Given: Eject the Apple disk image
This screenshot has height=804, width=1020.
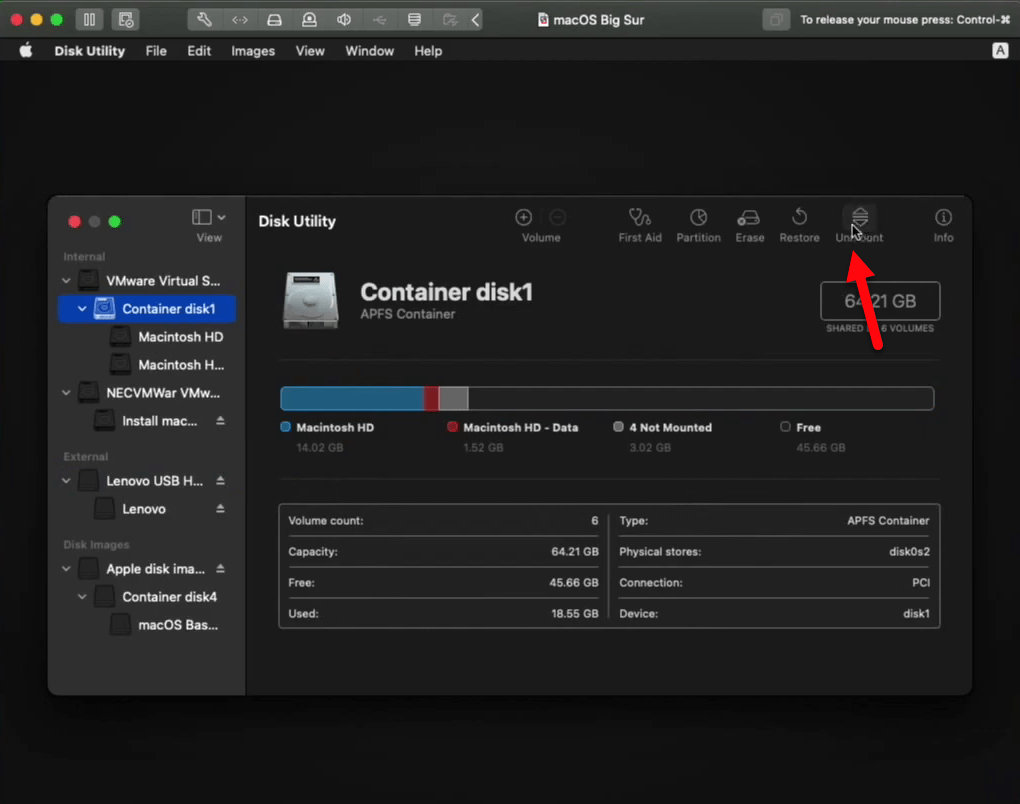Looking at the screenshot, I should (221, 569).
